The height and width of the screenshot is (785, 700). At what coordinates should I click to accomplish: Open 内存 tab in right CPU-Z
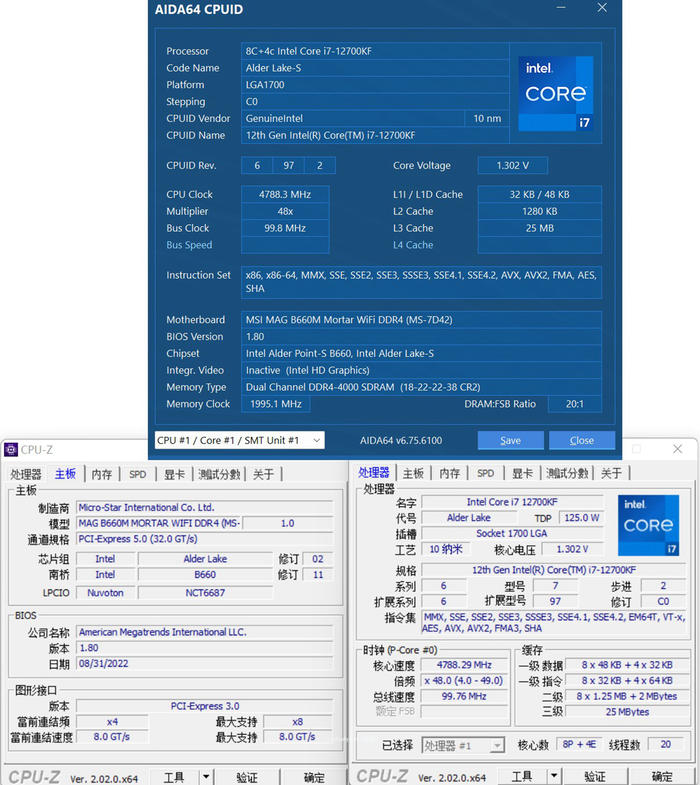[450, 473]
